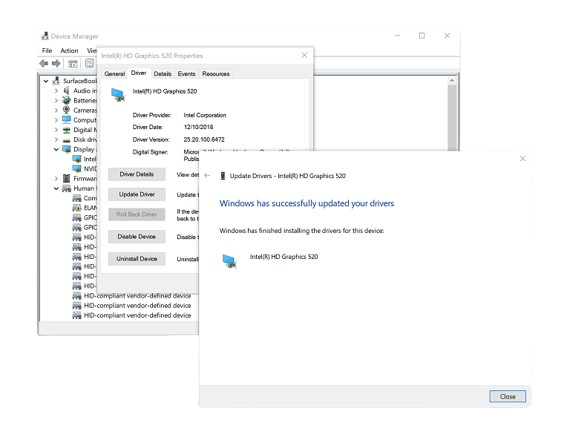The image size is (564, 443).
Task: Select the Firmware category icon
Action: [67, 178]
